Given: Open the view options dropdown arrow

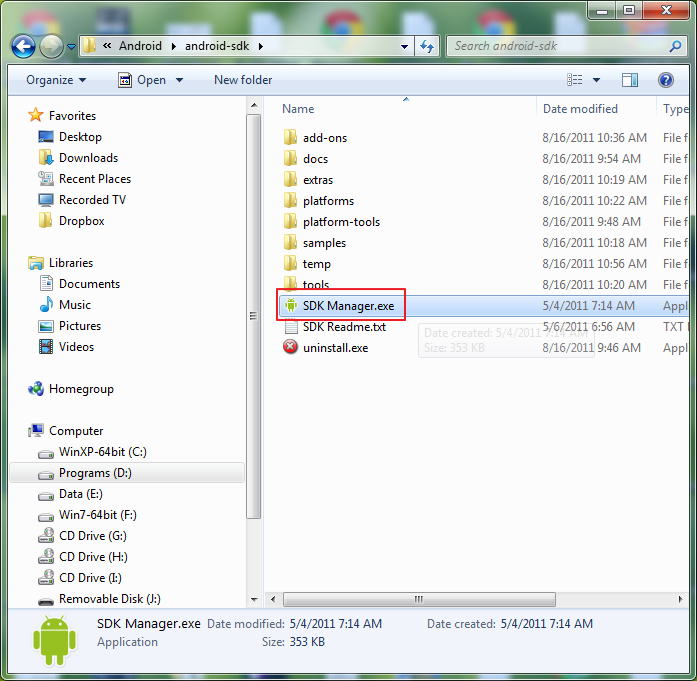Looking at the screenshot, I should tap(597, 80).
